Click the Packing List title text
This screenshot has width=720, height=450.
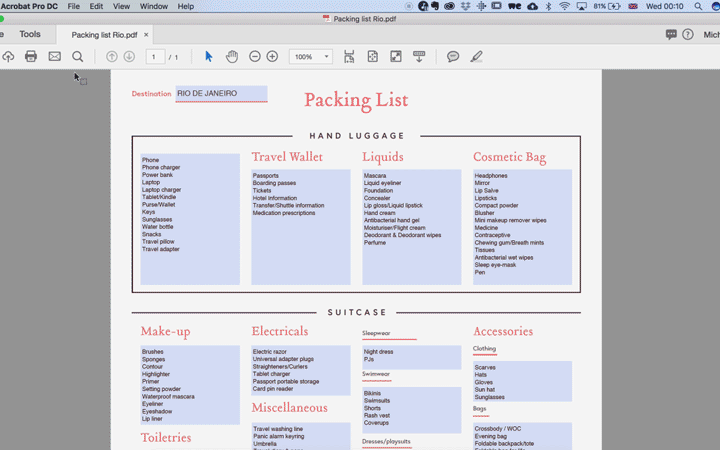pyautogui.click(x=356, y=100)
